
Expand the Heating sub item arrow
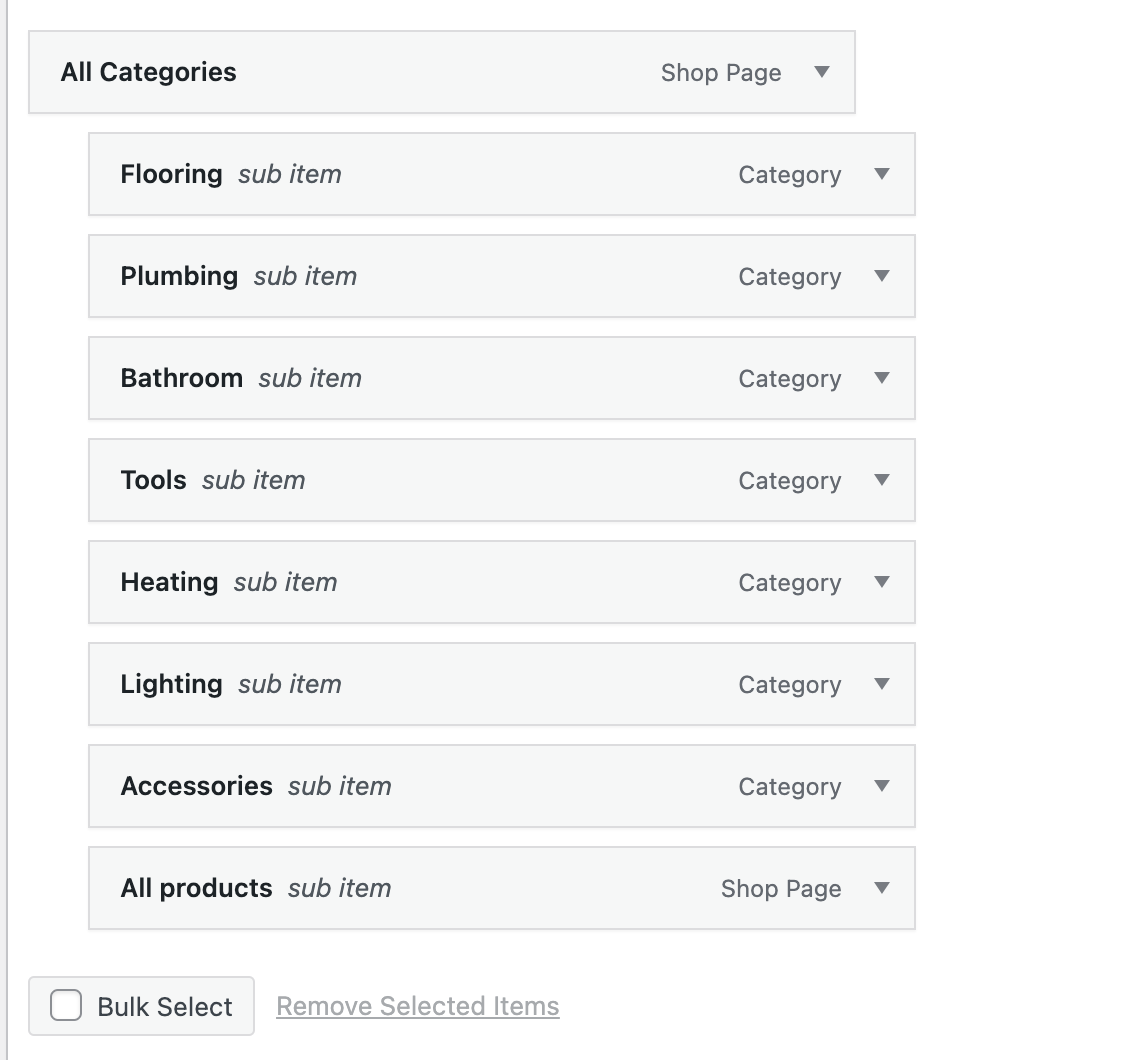(882, 582)
